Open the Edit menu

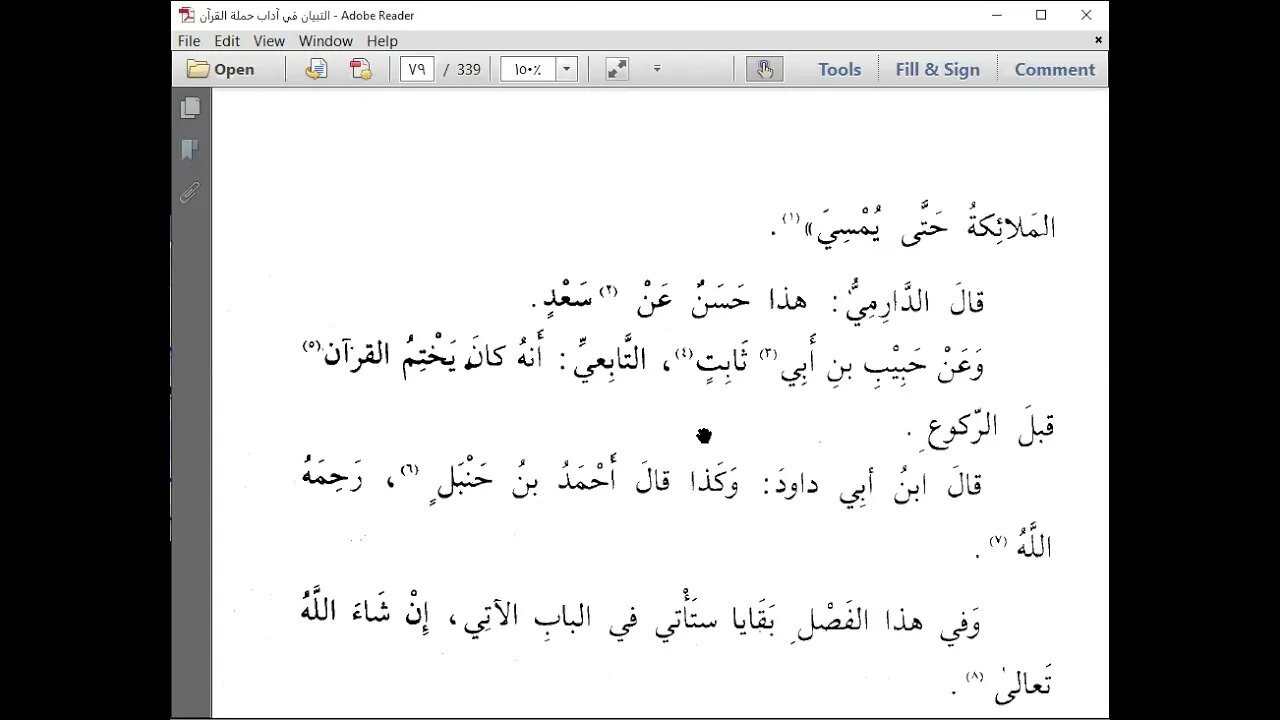[x=227, y=41]
